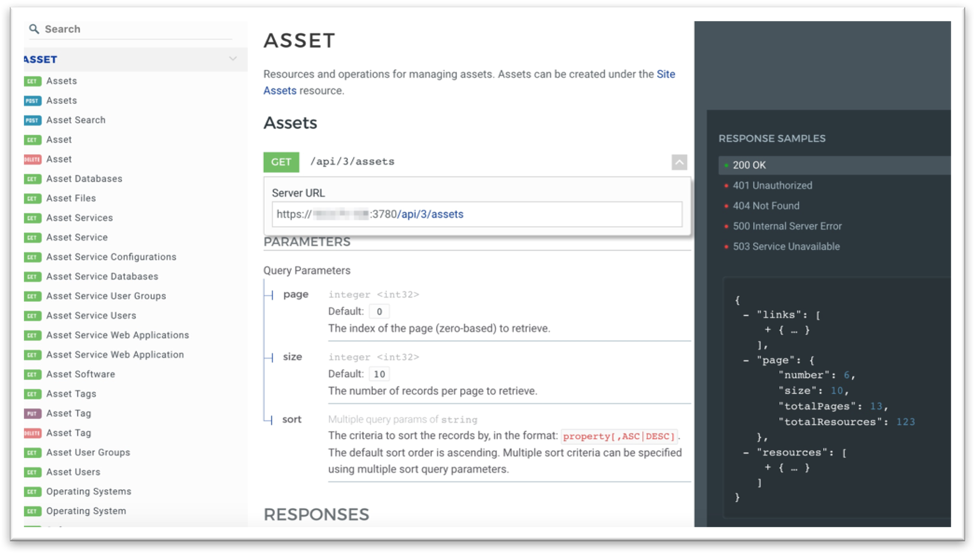The image size is (975, 554).
Task: Switch to 500 Internal Server Error sample
Action: tap(787, 226)
